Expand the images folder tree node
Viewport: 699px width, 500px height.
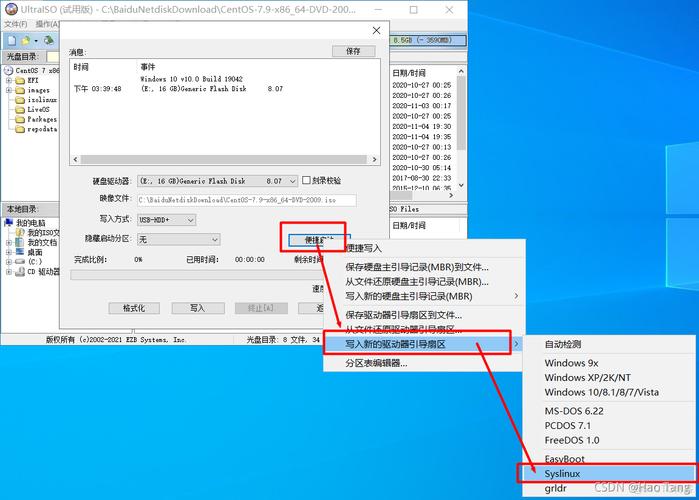click(9, 90)
